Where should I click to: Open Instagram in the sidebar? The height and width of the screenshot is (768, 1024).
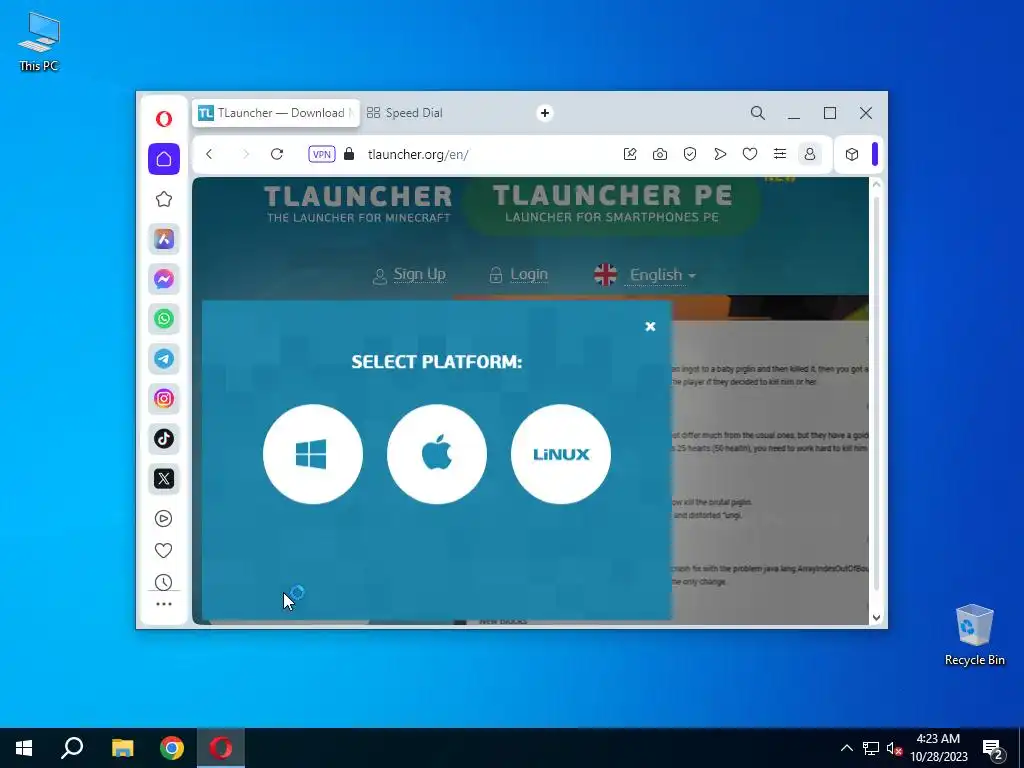pyautogui.click(x=164, y=398)
